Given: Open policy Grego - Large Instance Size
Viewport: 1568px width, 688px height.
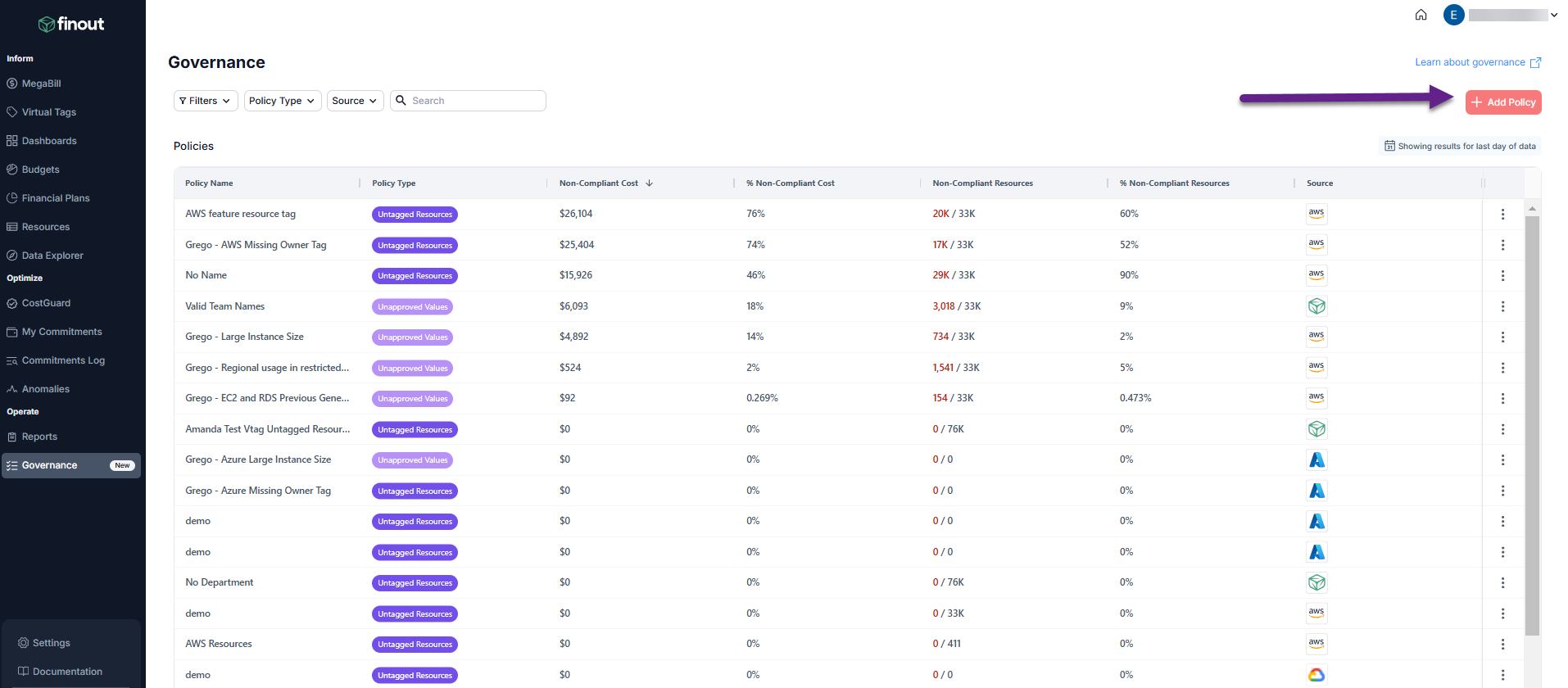Looking at the screenshot, I should [x=244, y=337].
